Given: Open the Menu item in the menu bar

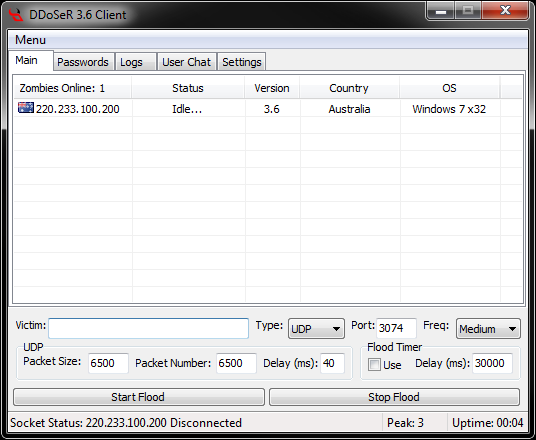Looking at the screenshot, I should (x=30, y=40).
